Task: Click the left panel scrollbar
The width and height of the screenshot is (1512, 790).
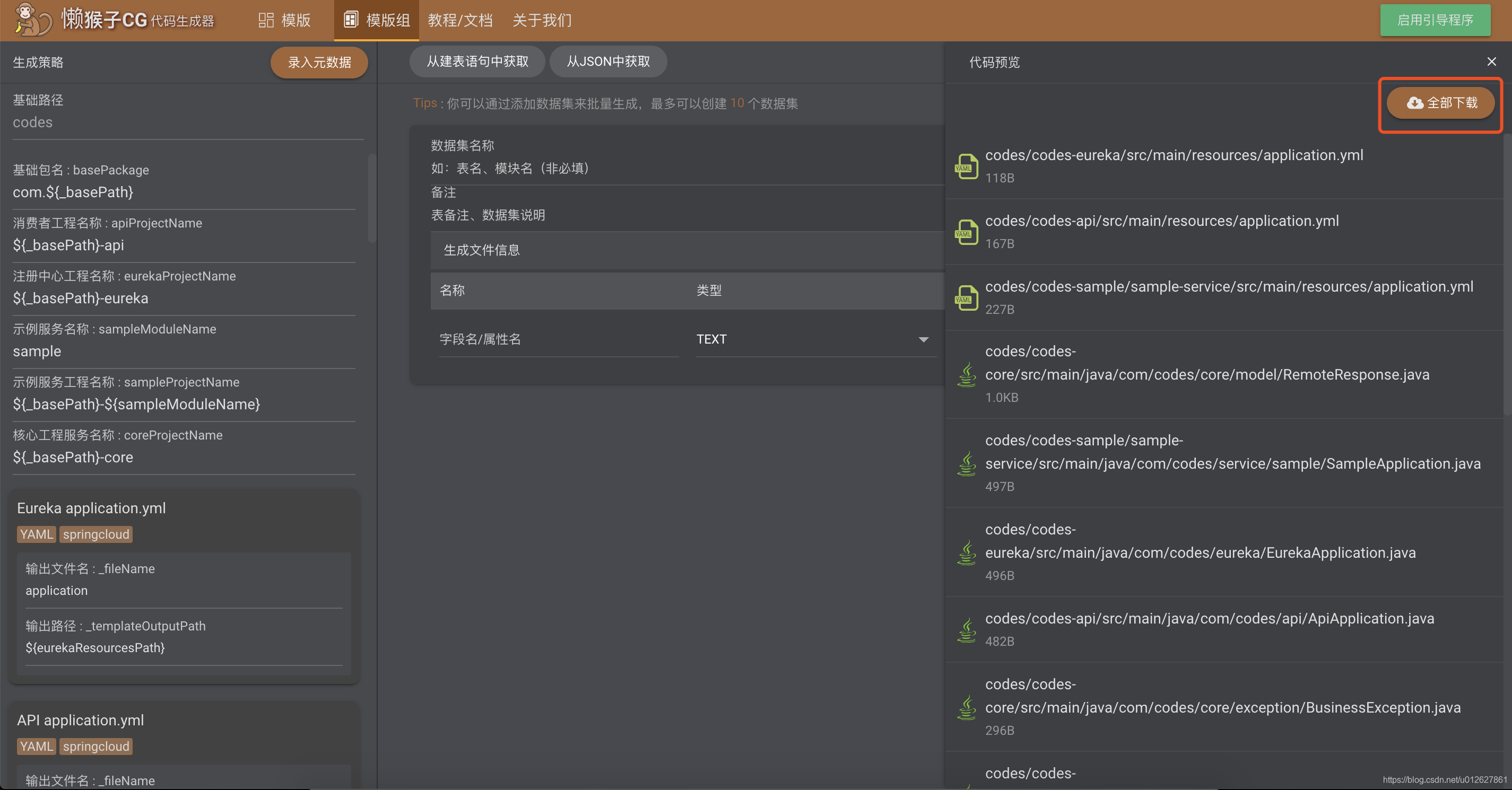Action: pyautogui.click(x=371, y=198)
